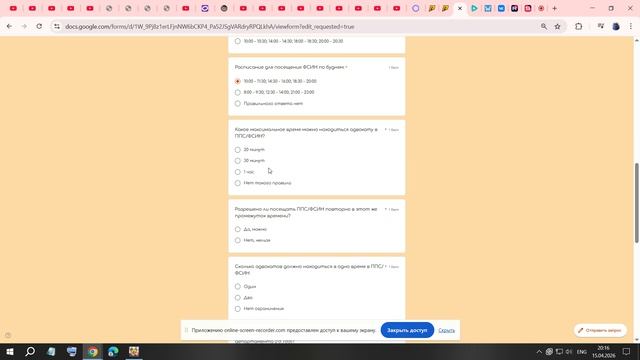Click the browser forward arrow
The image size is (640, 360).
click(x=24, y=27)
